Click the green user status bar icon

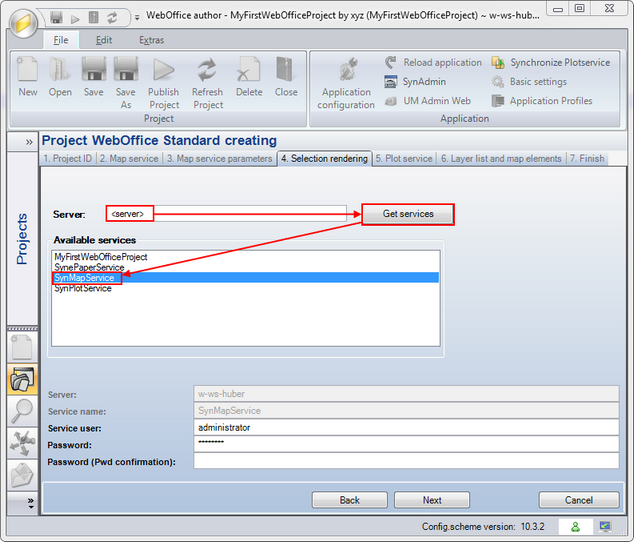(x=575, y=527)
